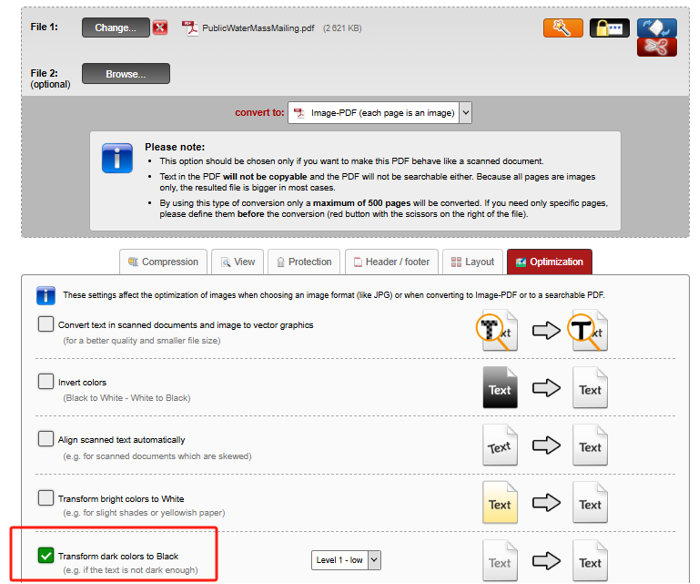Click vector text magnifier result icon
700x584 pixels.
(588, 330)
